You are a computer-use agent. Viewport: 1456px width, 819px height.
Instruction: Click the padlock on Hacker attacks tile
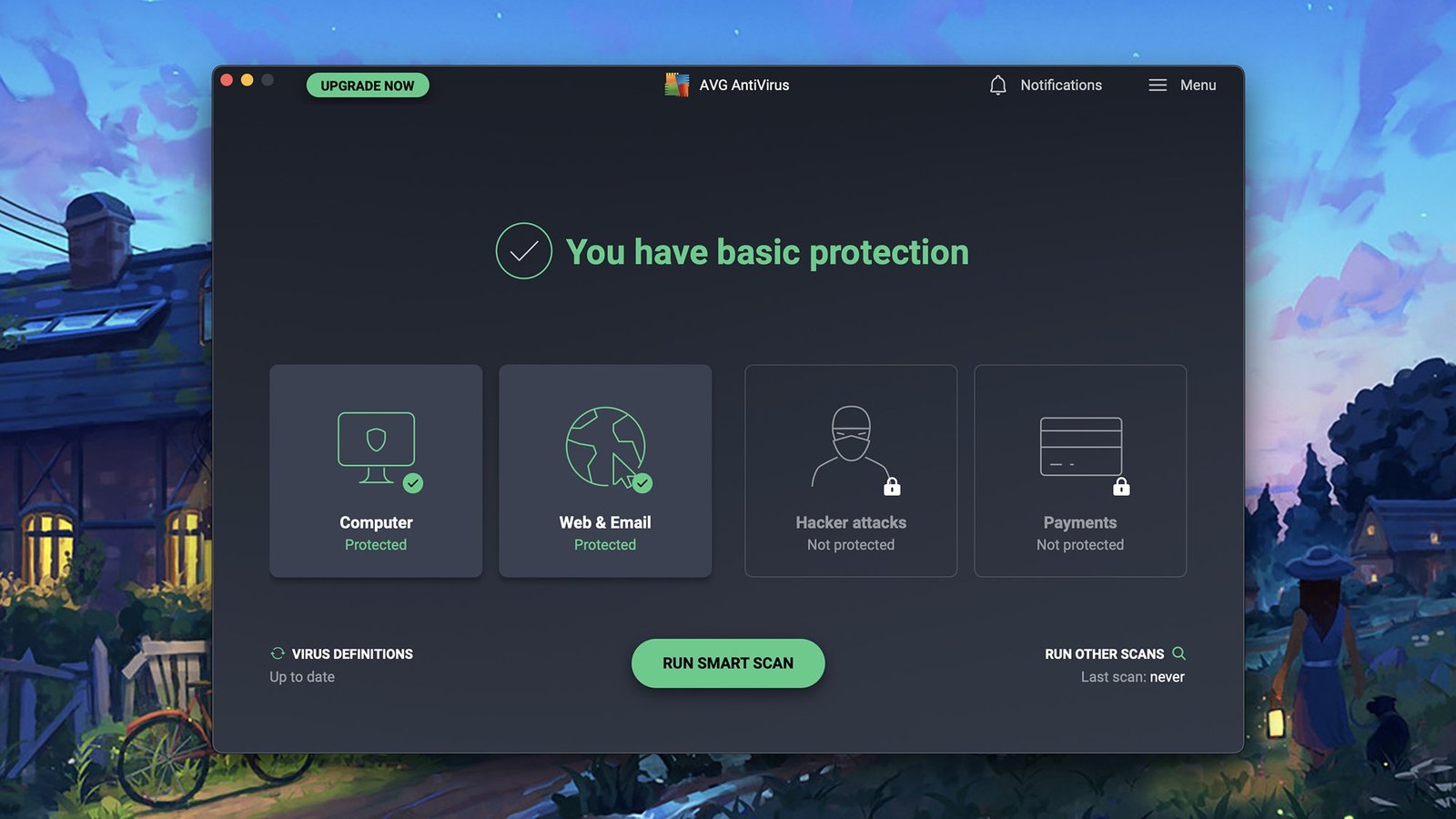pyautogui.click(x=892, y=487)
